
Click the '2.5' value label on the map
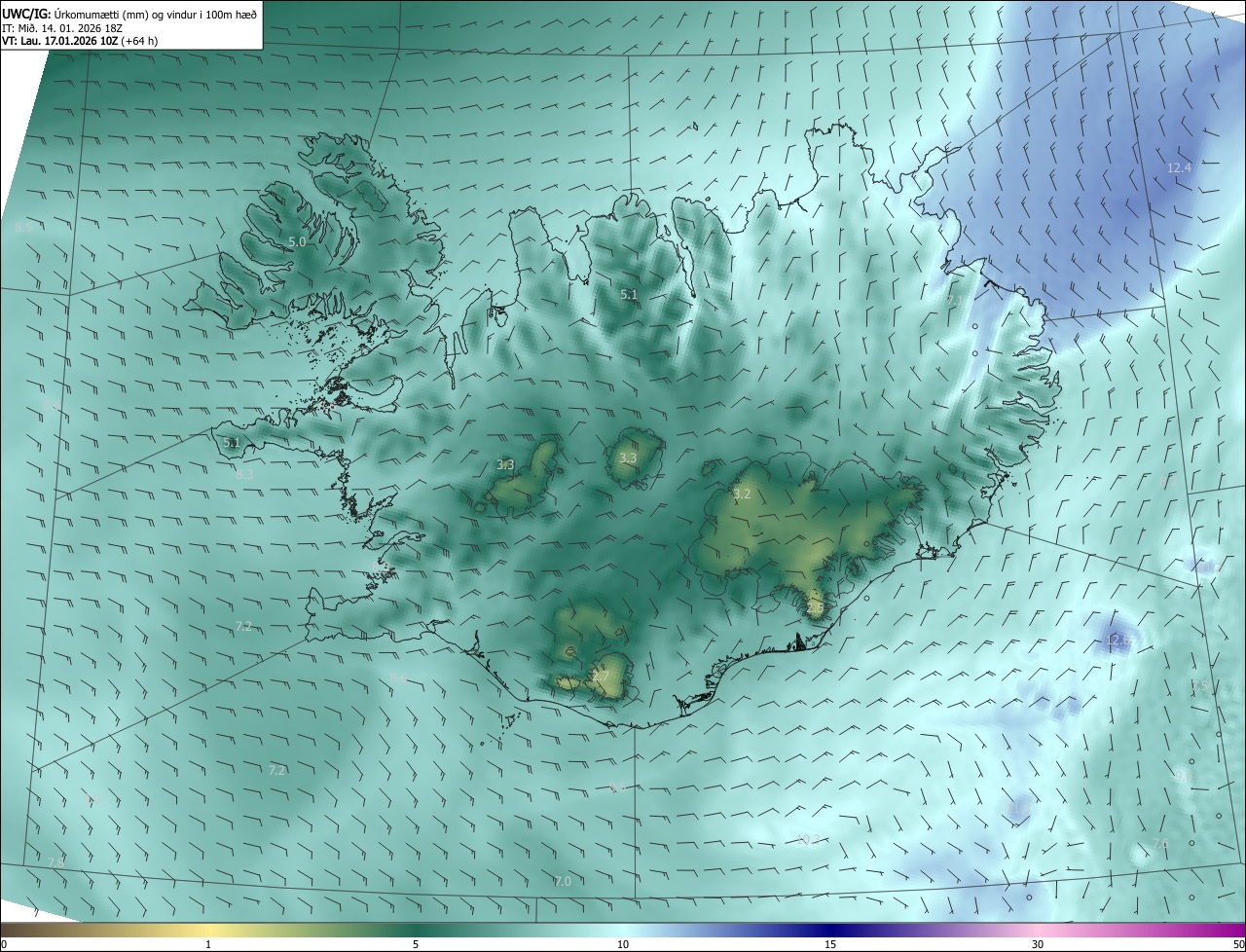tap(815, 608)
